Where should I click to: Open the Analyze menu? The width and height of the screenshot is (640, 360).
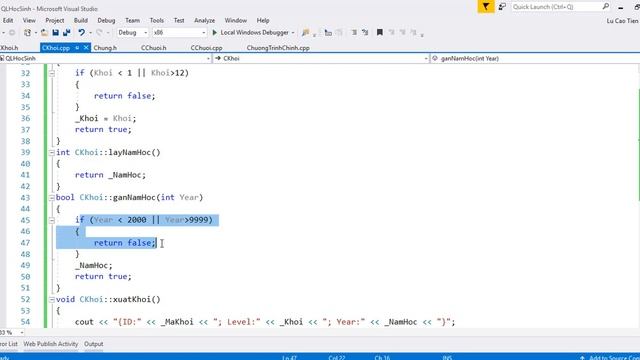pos(204,20)
